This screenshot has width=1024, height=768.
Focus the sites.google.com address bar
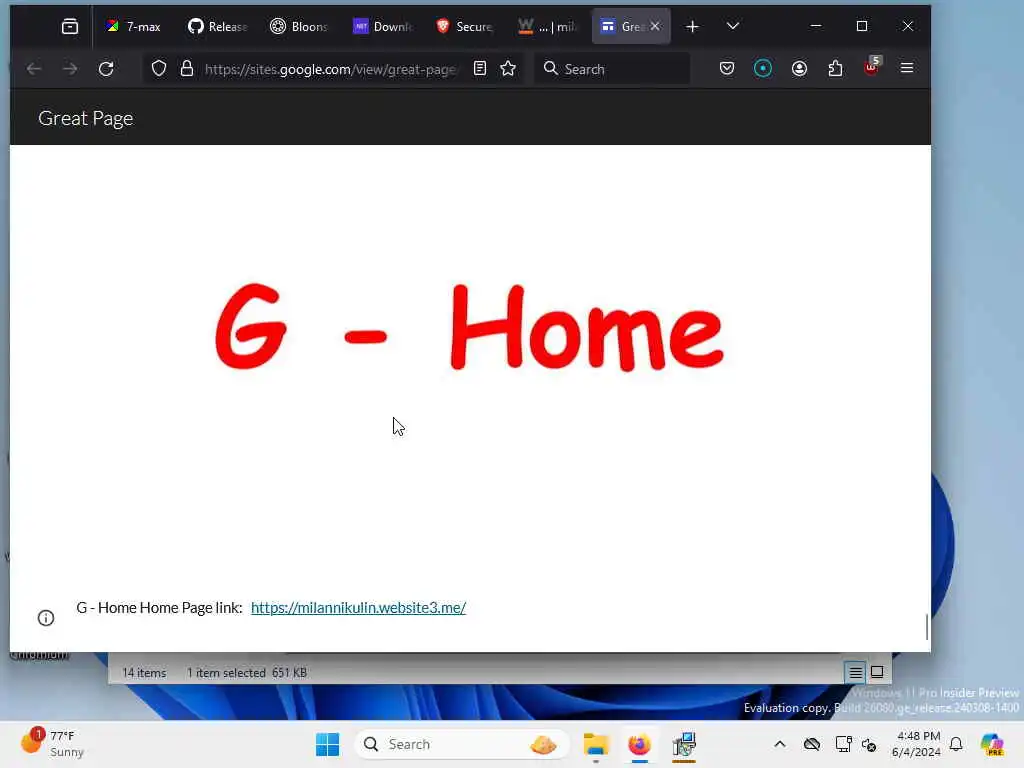(x=330, y=69)
